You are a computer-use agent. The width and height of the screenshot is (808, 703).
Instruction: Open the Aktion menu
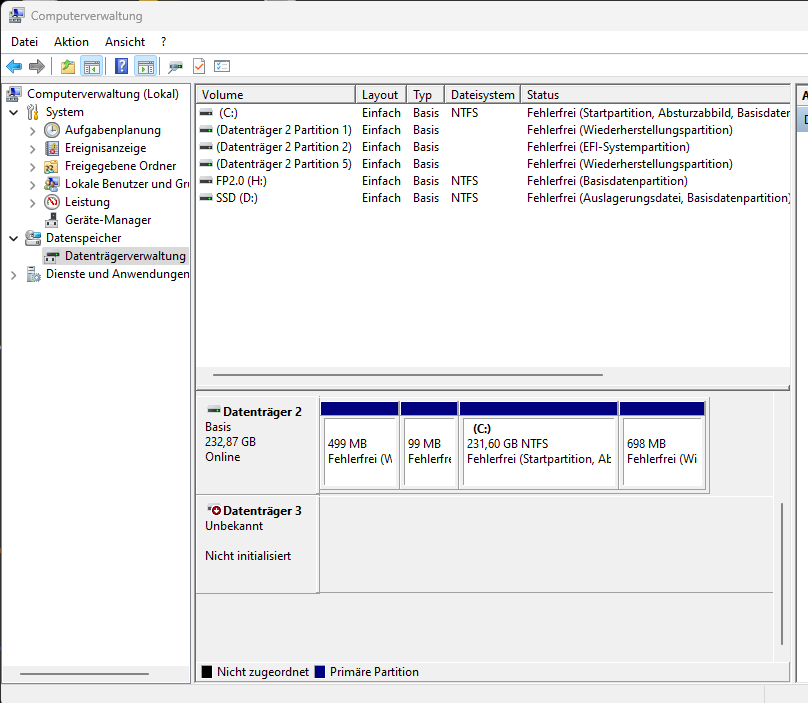71,42
